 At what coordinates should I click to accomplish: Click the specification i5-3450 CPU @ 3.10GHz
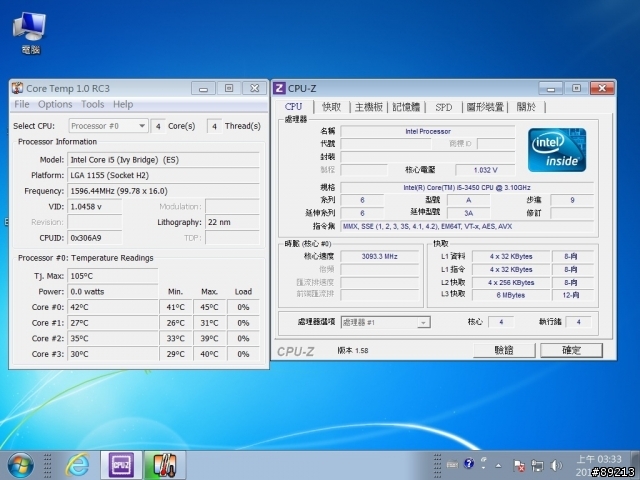click(467, 188)
